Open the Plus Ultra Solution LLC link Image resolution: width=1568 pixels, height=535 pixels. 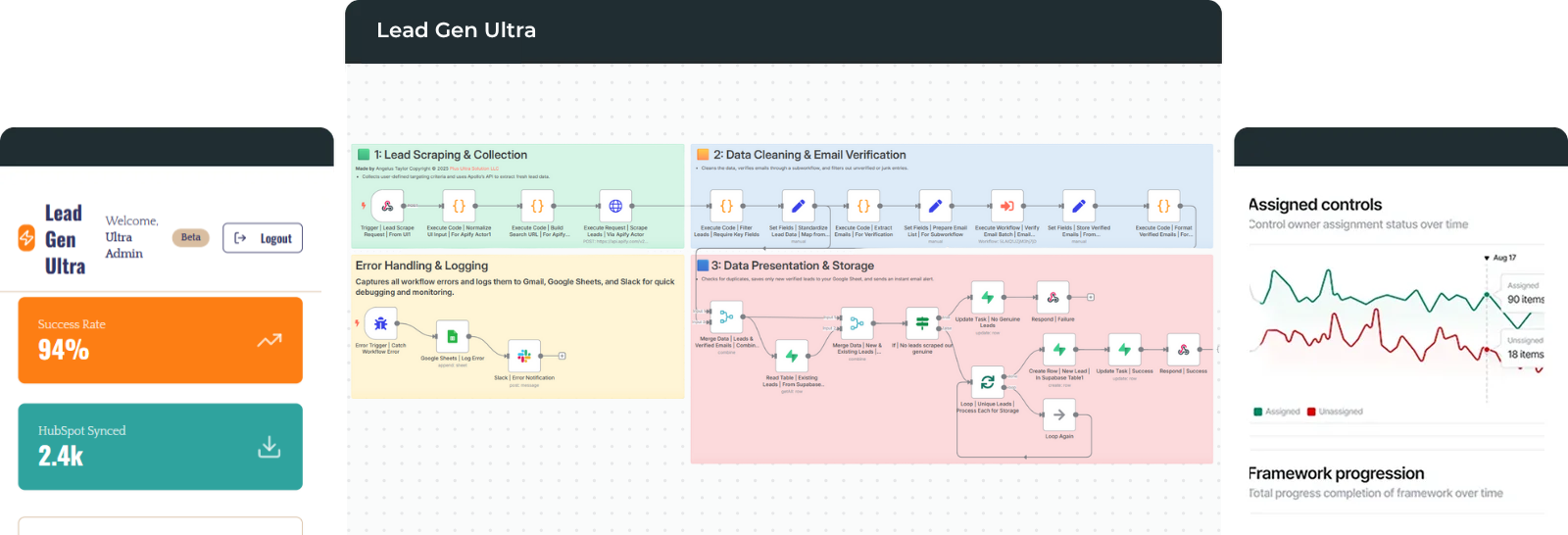pyautogui.click(x=474, y=169)
